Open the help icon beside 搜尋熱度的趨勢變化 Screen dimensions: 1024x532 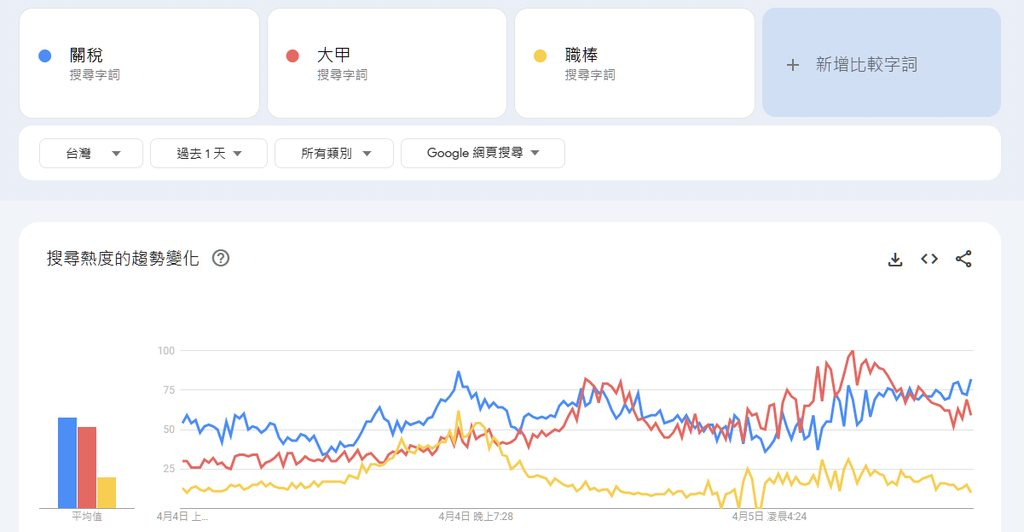click(221, 259)
